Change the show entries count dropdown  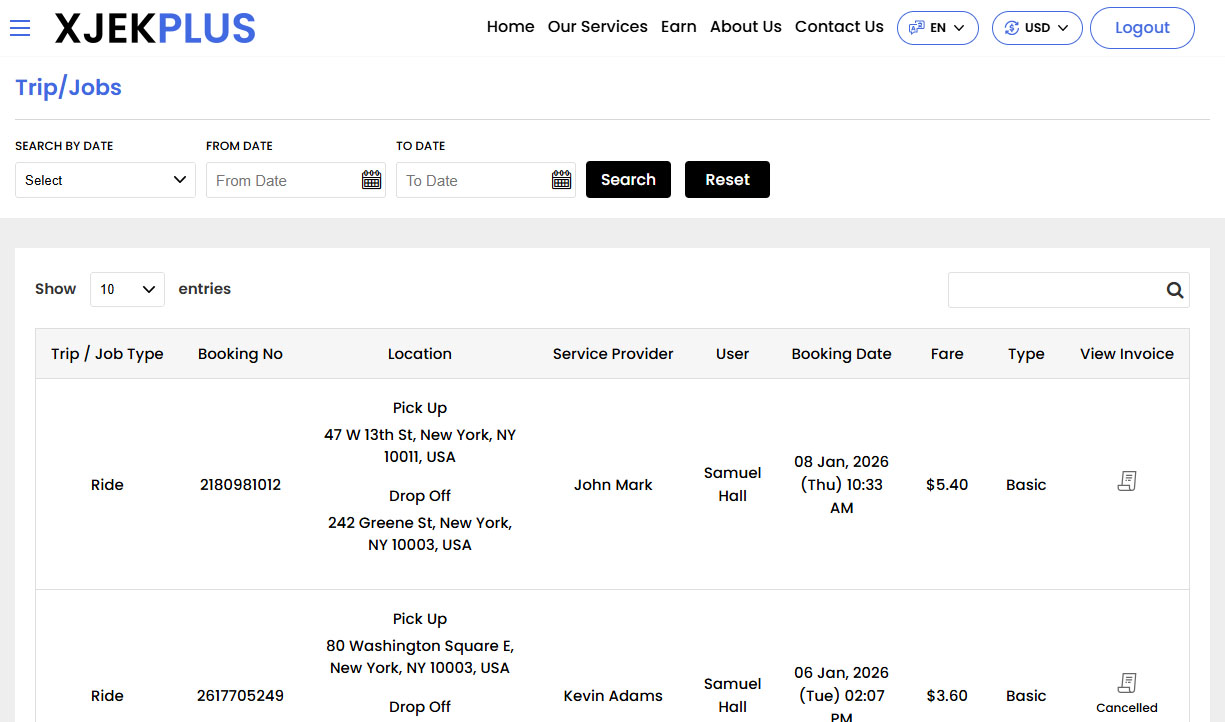[127, 289]
